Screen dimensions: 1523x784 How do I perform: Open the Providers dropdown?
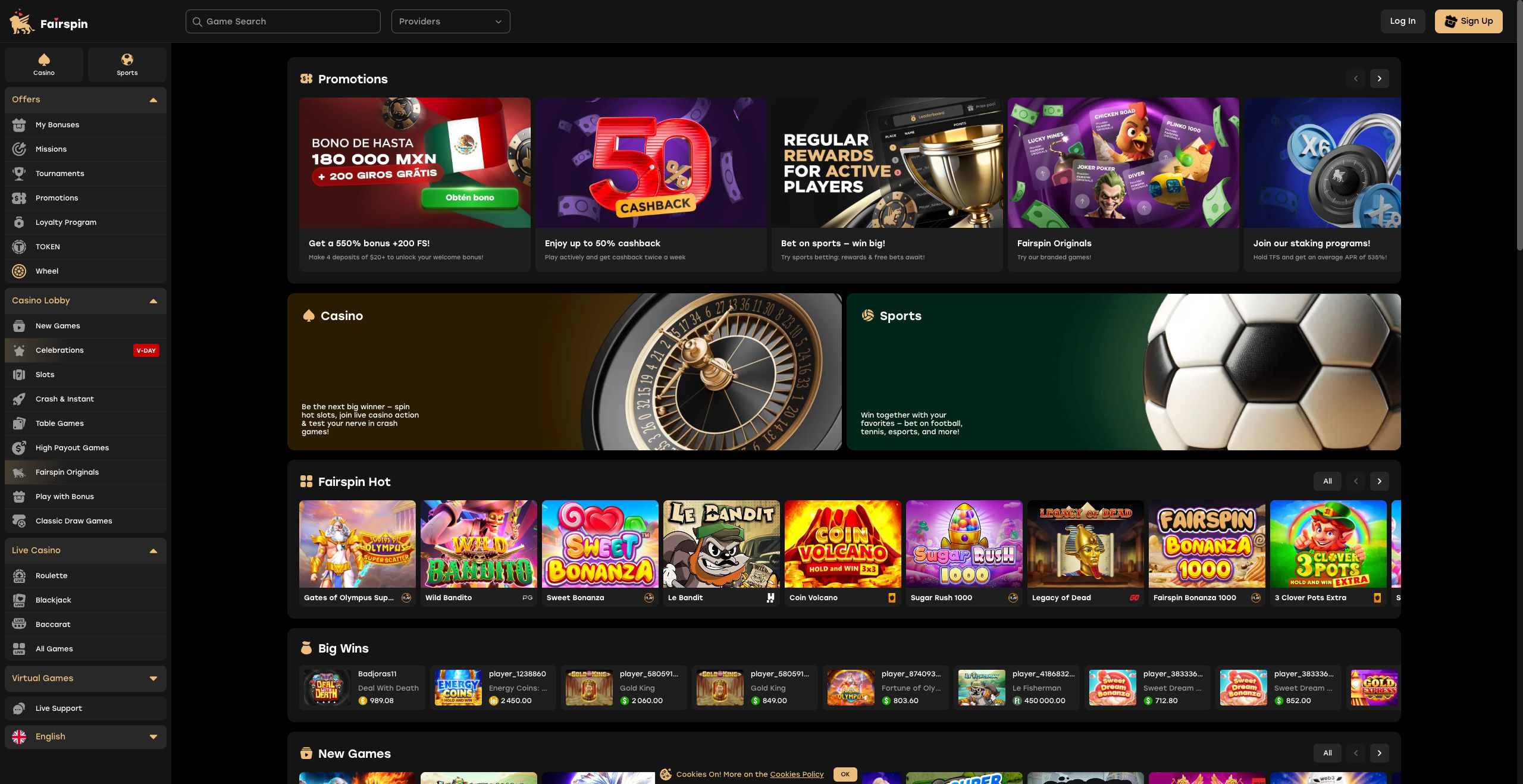pyautogui.click(x=450, y=21)
